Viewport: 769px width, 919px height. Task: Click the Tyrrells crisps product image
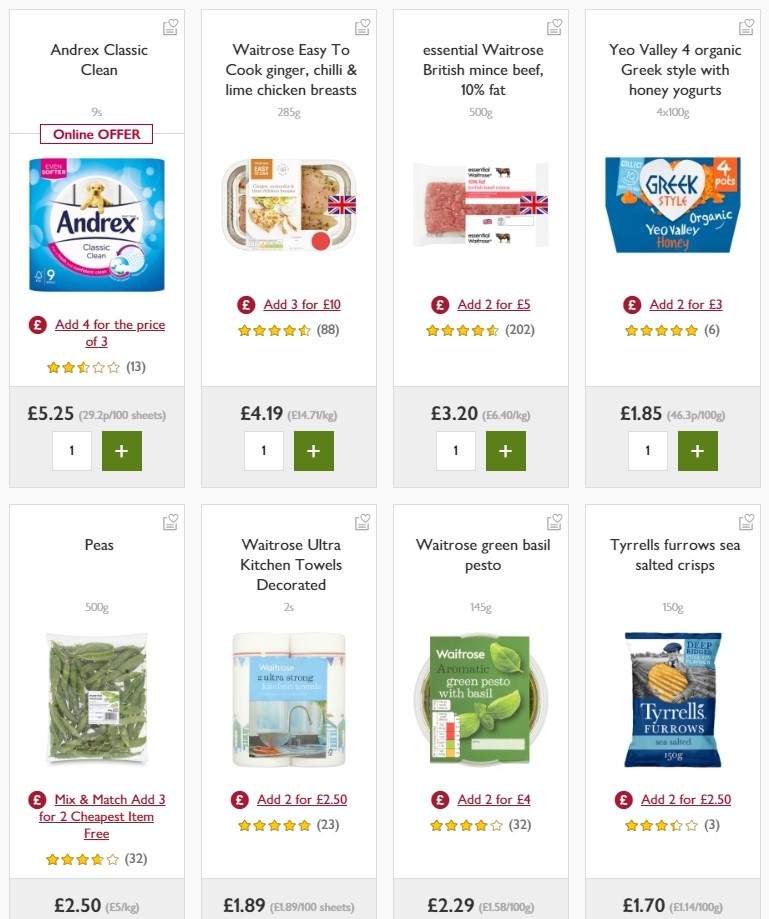673,700
